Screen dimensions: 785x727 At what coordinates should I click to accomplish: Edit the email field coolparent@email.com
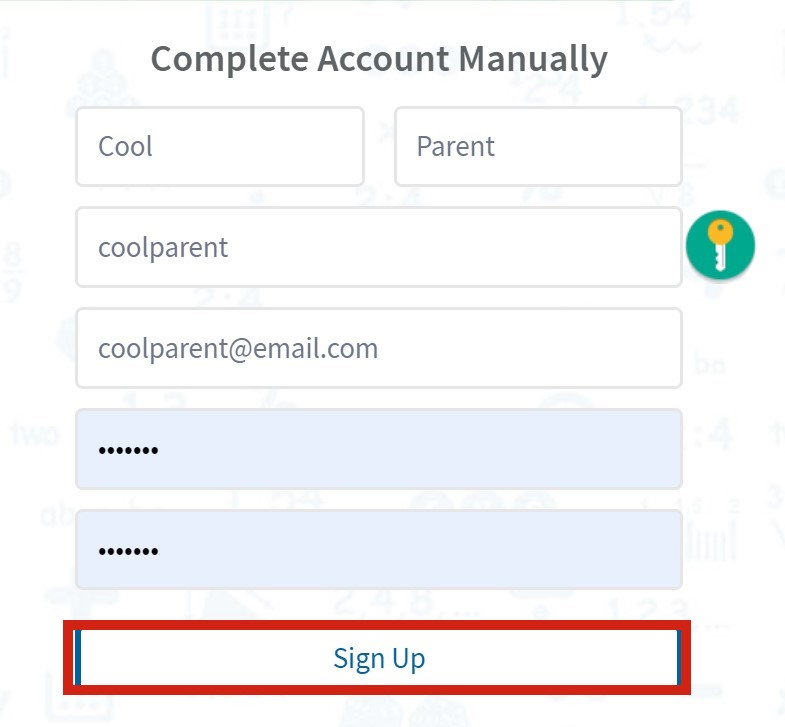click(378, 348)
